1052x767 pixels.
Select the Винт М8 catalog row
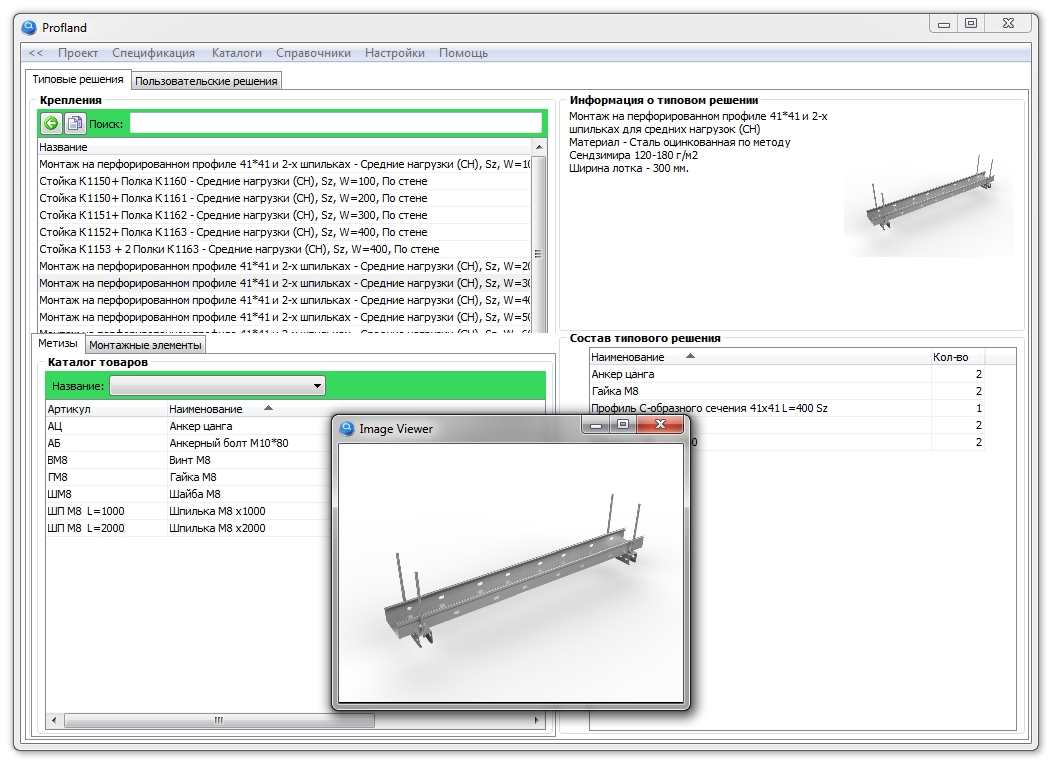[190, 460]
